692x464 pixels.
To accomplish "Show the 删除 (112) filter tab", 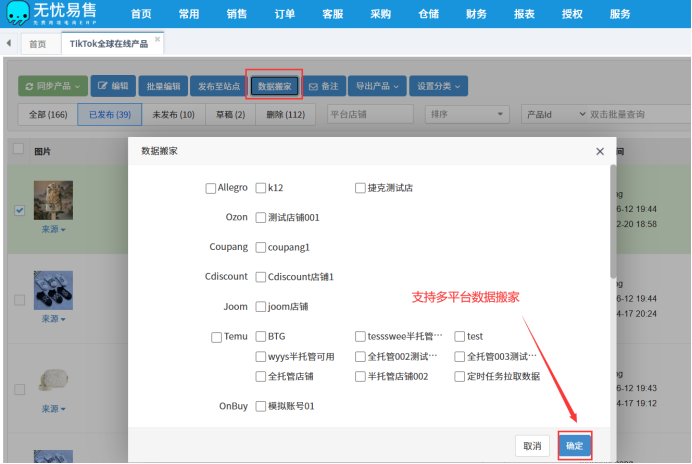I will point(286,115).
